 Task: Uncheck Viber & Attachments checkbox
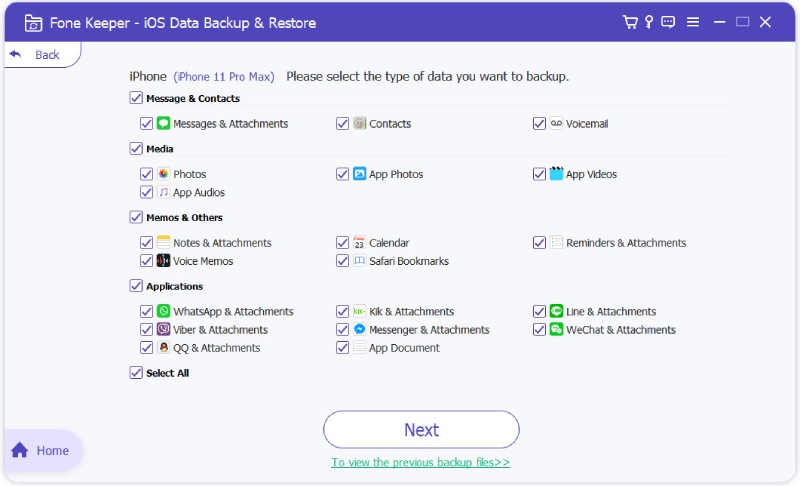146,329
